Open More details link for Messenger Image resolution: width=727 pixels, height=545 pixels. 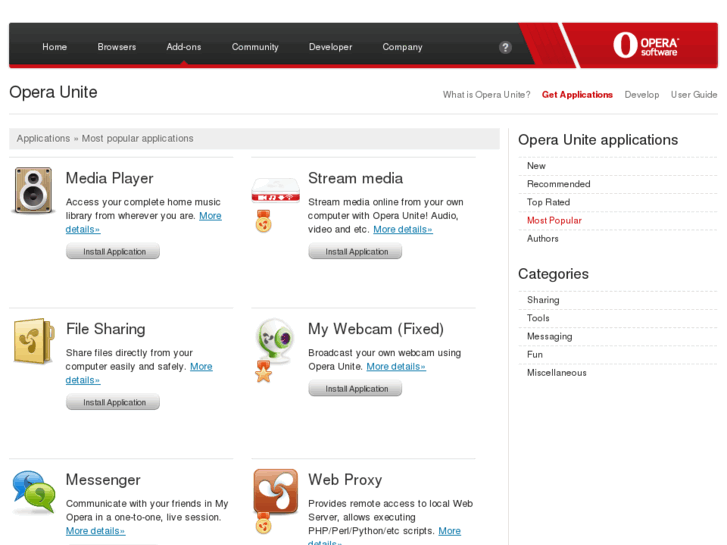(96, 531)
